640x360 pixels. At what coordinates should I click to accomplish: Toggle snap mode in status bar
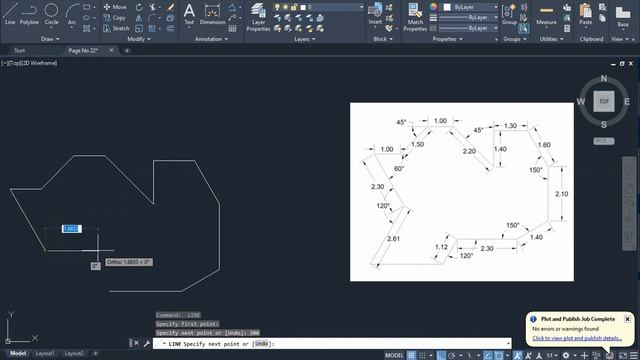(422, 356)
